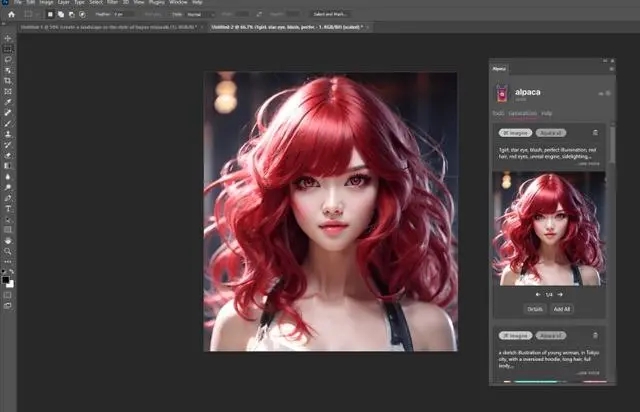The width and height of the screenshot is (640, 412).
Task: Set the background color swatch
Action: 11,285
